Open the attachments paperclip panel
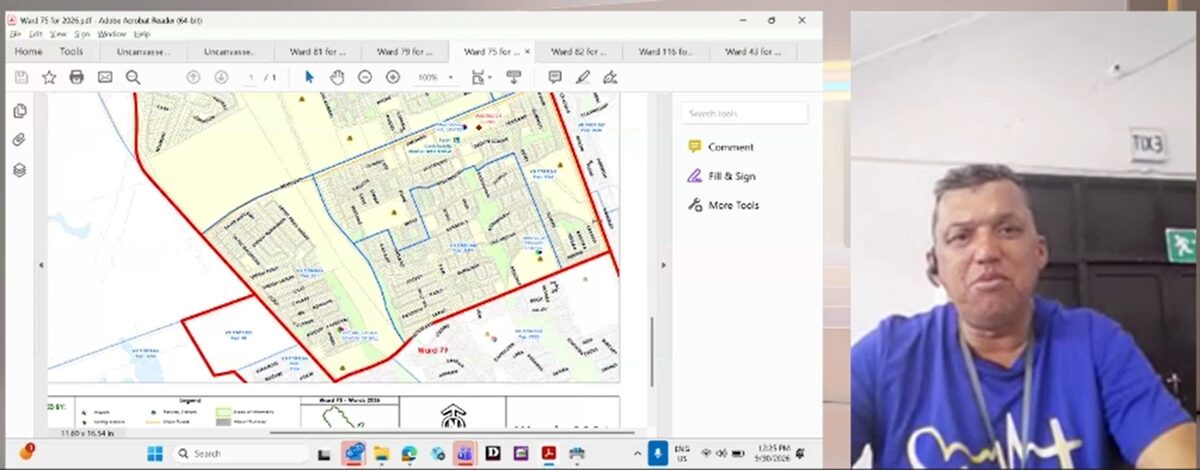The image size is (1200, 470). pos(20,140)
